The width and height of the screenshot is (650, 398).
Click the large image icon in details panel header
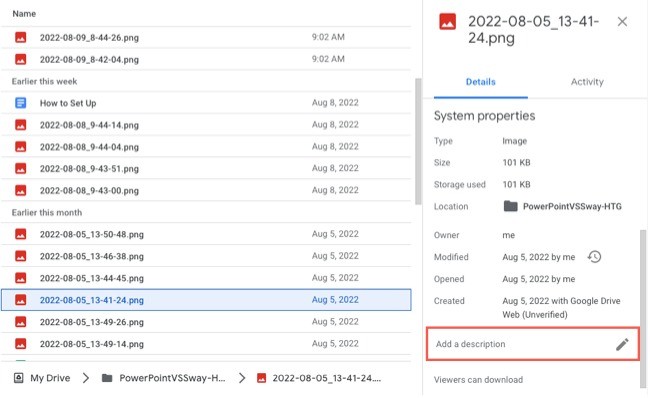pos(448,22)
